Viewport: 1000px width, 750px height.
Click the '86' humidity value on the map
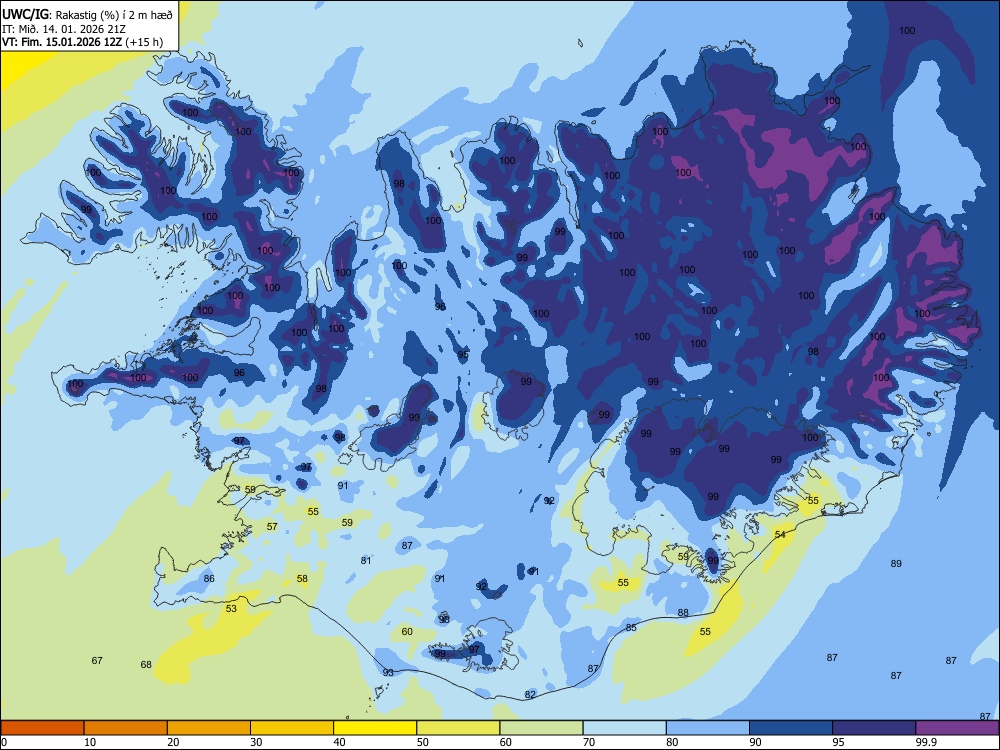[209, 578]
